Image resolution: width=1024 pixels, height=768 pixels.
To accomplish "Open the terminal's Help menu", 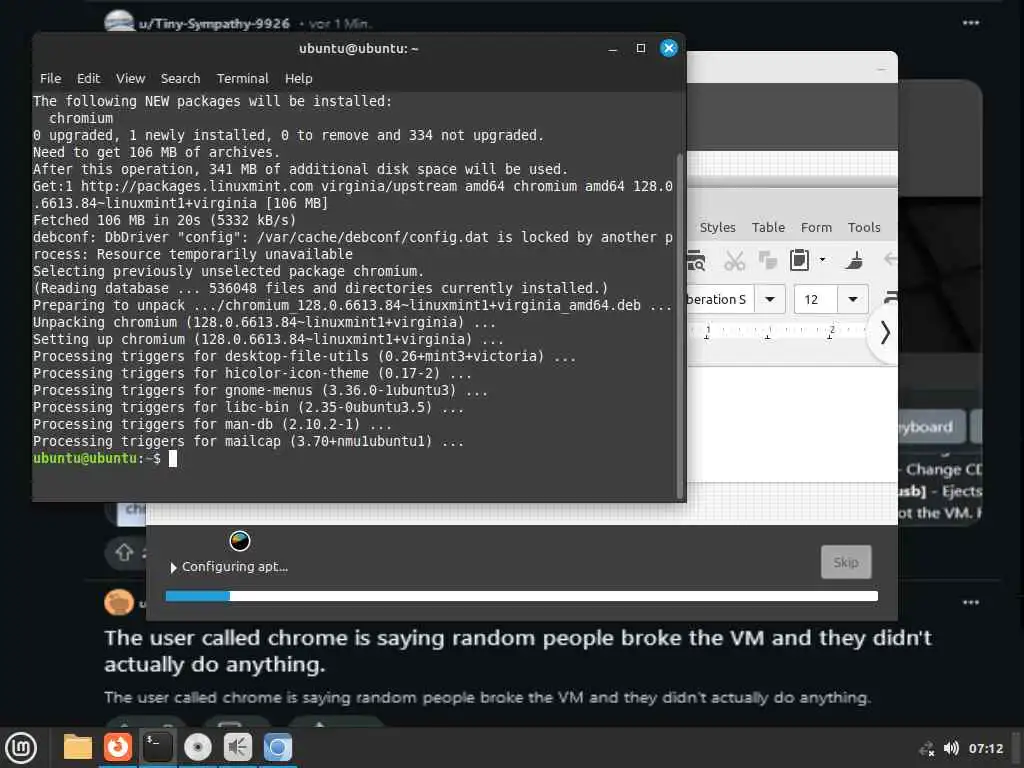I will 298,78.
